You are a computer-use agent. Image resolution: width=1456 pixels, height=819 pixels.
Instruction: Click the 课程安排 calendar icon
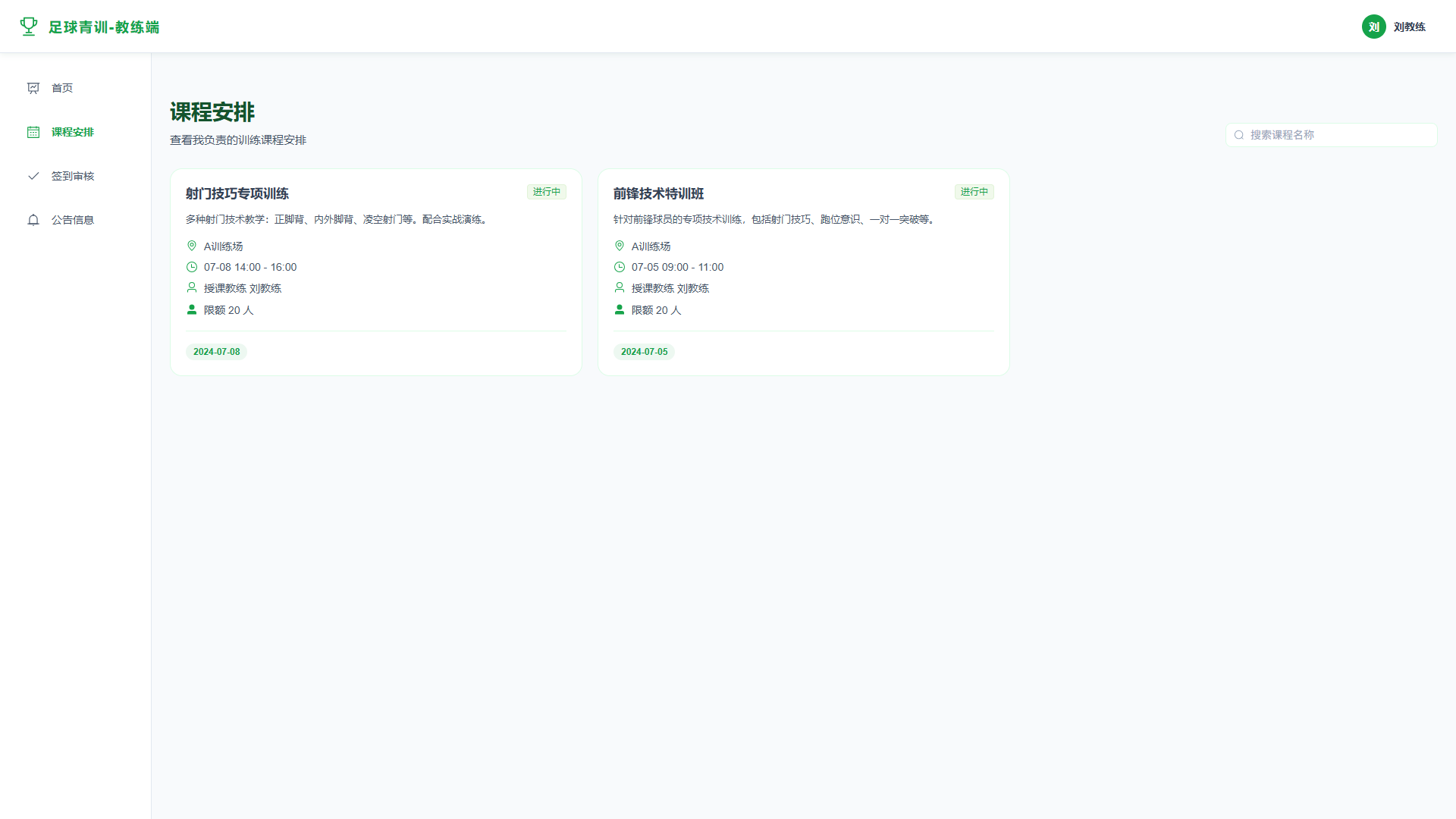tap(33, 132)
